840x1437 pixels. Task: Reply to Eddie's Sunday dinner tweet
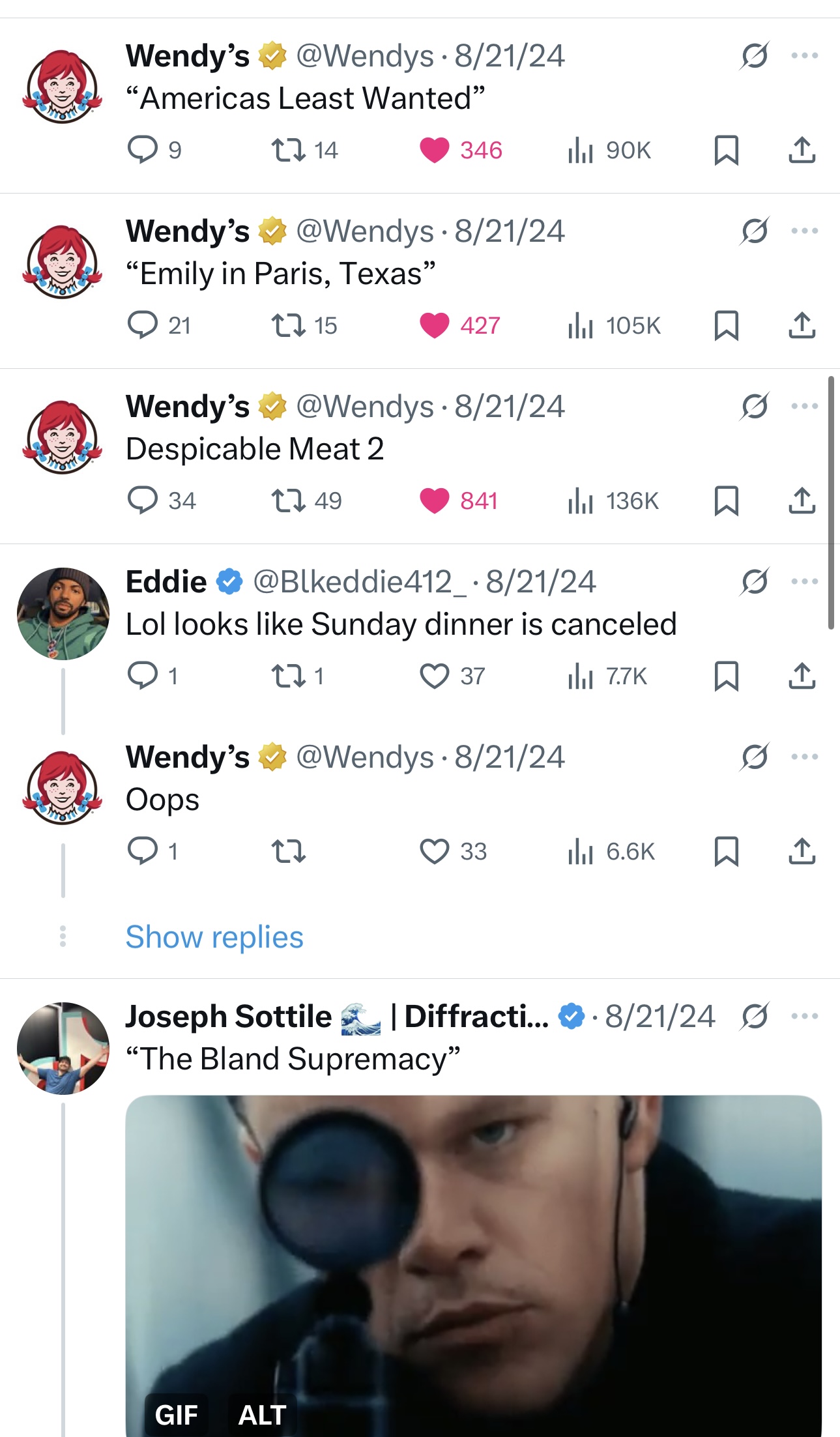point(143,676)
